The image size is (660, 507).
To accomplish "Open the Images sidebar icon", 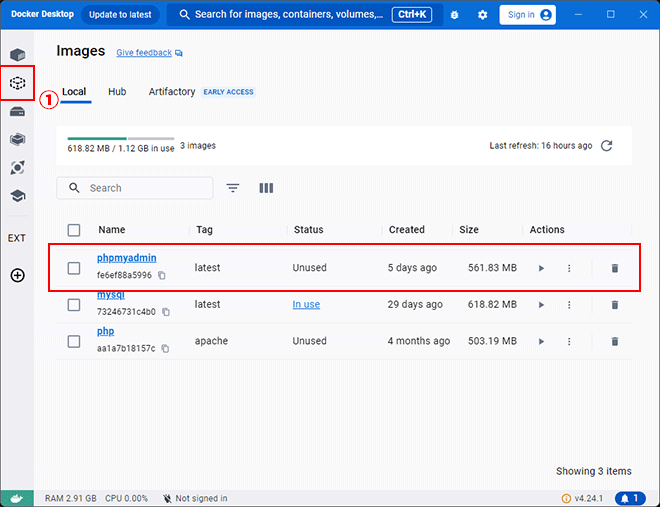I will (17, 83).
